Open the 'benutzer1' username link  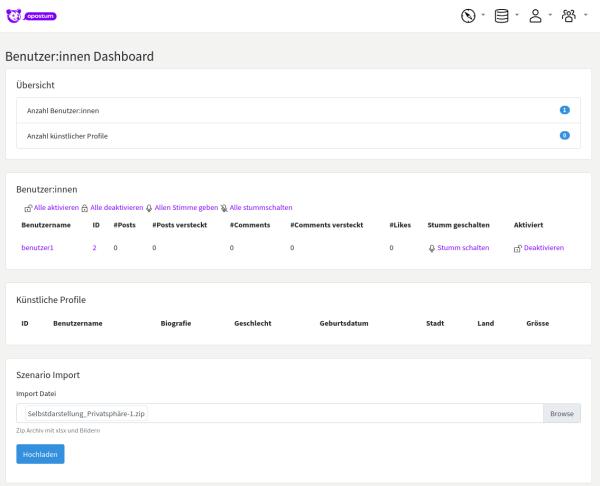tap(37, 248)
